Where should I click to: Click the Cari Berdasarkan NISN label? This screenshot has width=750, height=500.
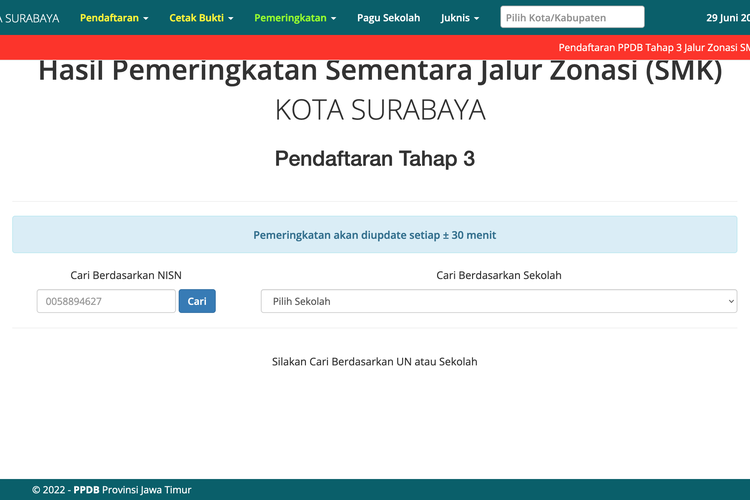[126, 275]
